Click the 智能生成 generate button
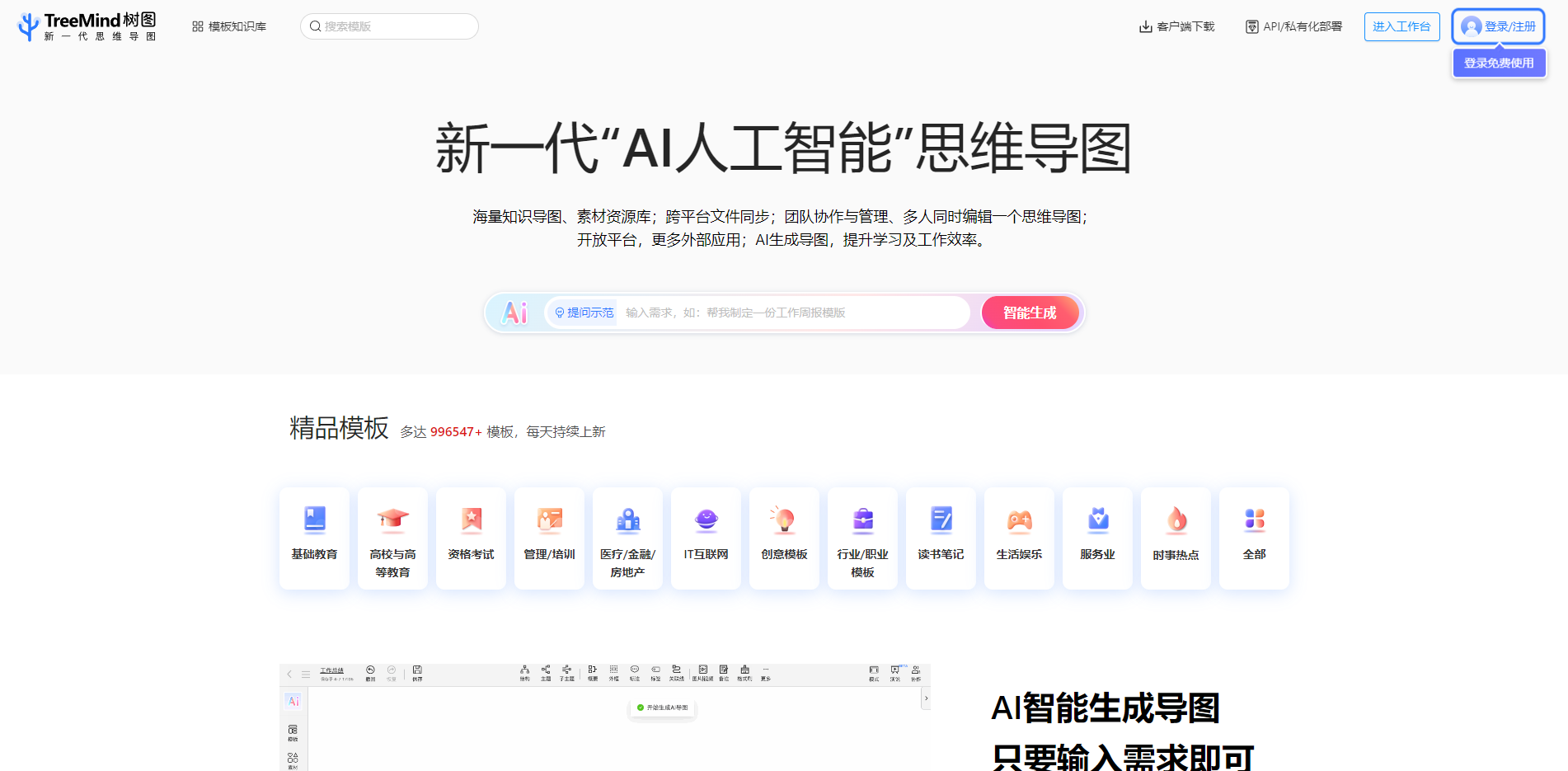1568x771 pixels. pos(1030,313)
